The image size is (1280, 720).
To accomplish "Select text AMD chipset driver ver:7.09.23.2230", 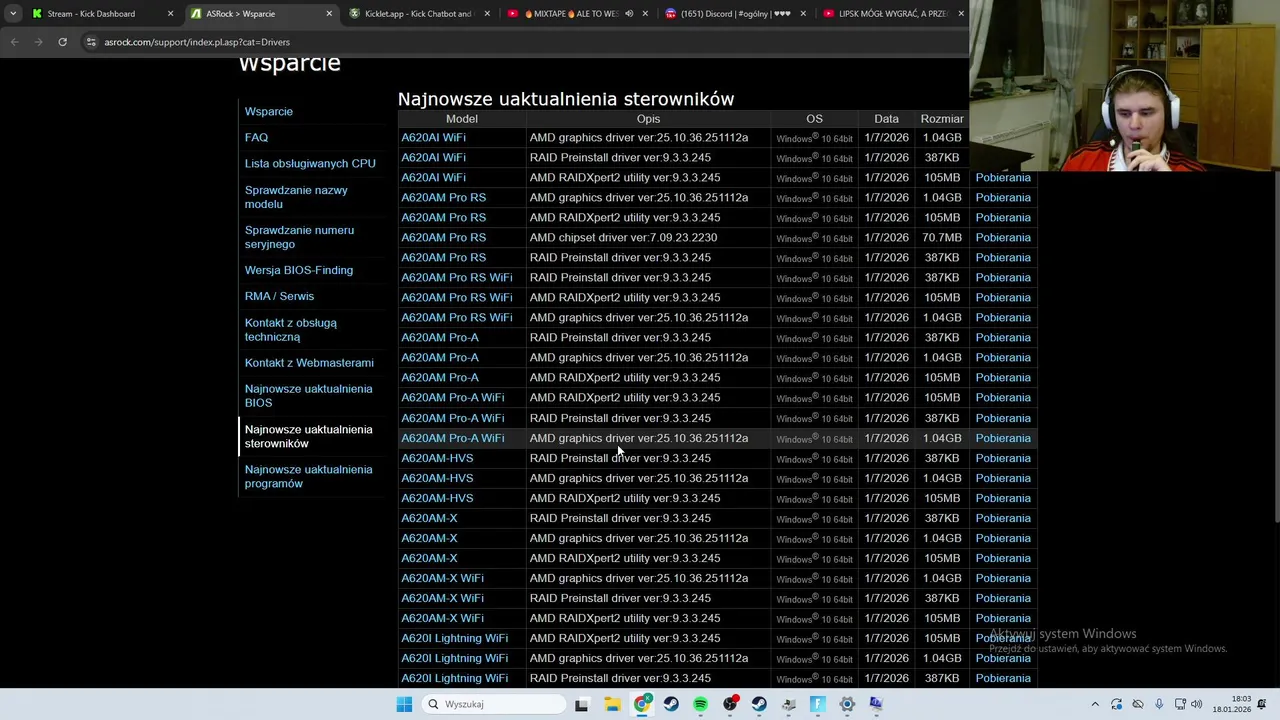I will pos(623,237).
